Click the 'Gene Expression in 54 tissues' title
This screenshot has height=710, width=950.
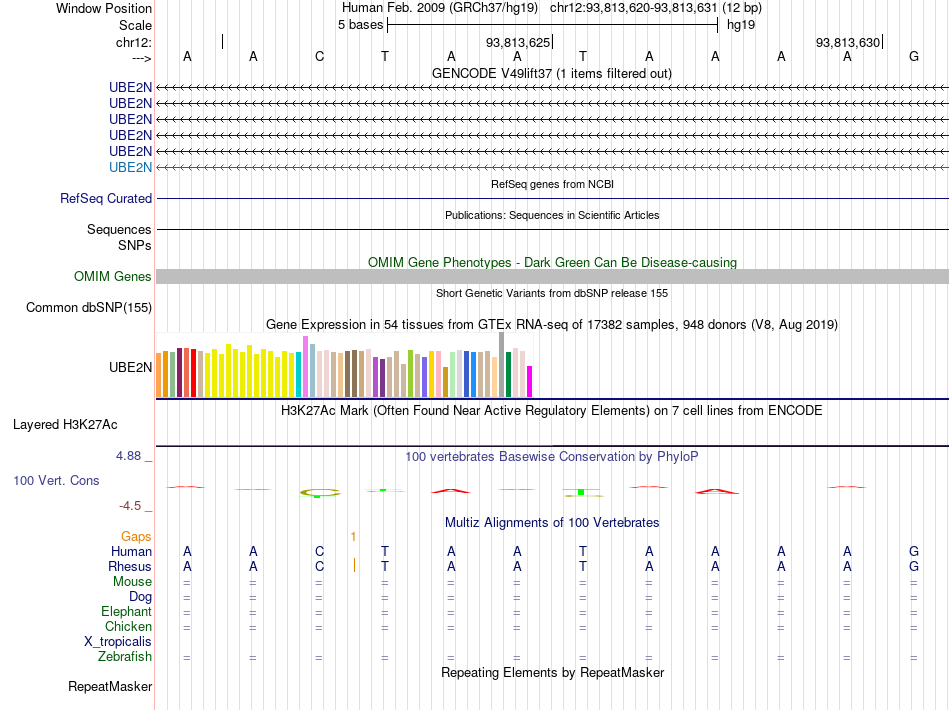552,325
